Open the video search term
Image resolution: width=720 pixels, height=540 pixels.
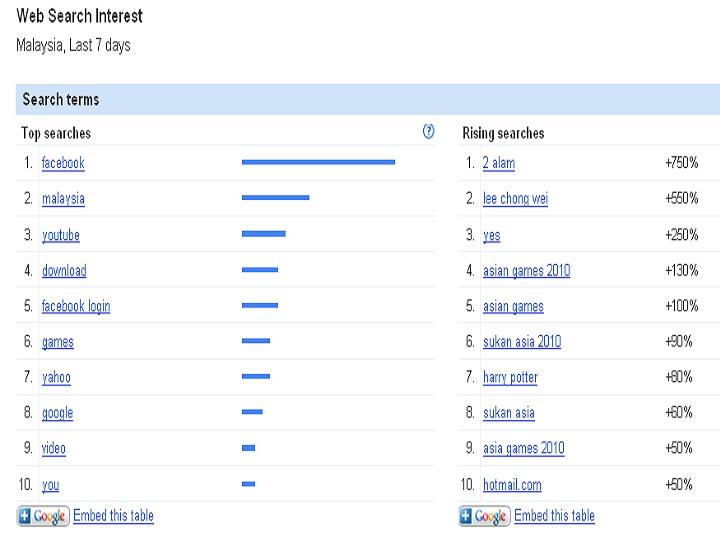point(54,448)
